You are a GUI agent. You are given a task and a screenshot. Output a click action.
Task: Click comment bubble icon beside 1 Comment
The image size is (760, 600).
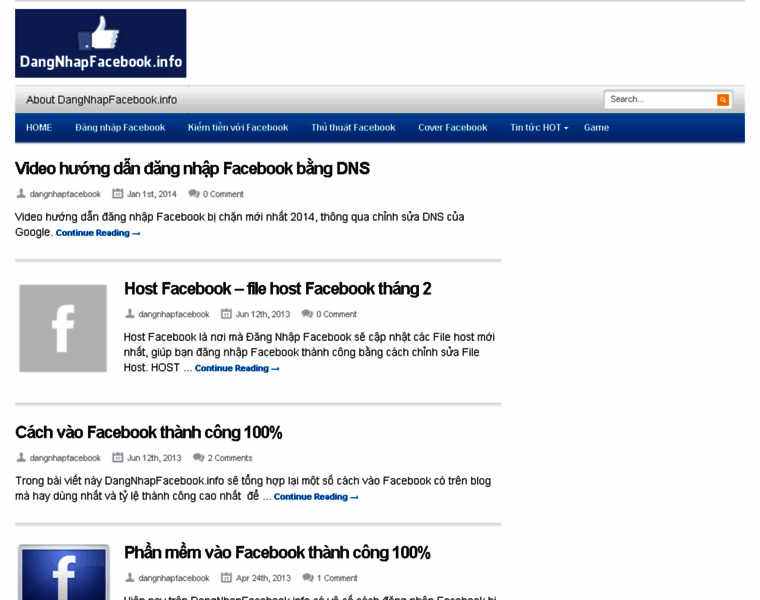click(x=308, y=578)
